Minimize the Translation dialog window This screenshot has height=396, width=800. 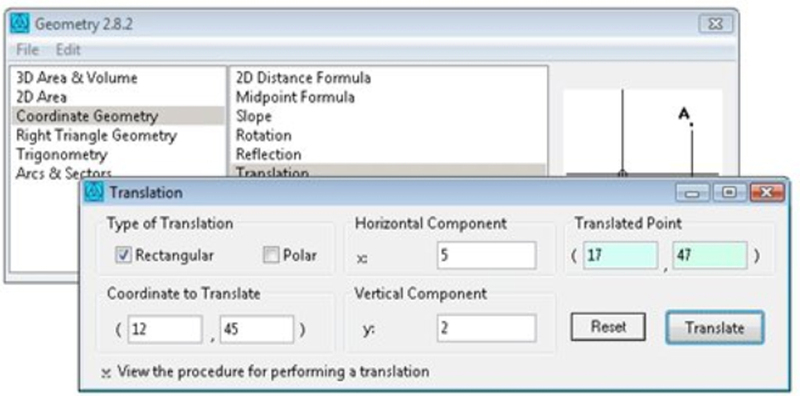(x=692, y=192)
